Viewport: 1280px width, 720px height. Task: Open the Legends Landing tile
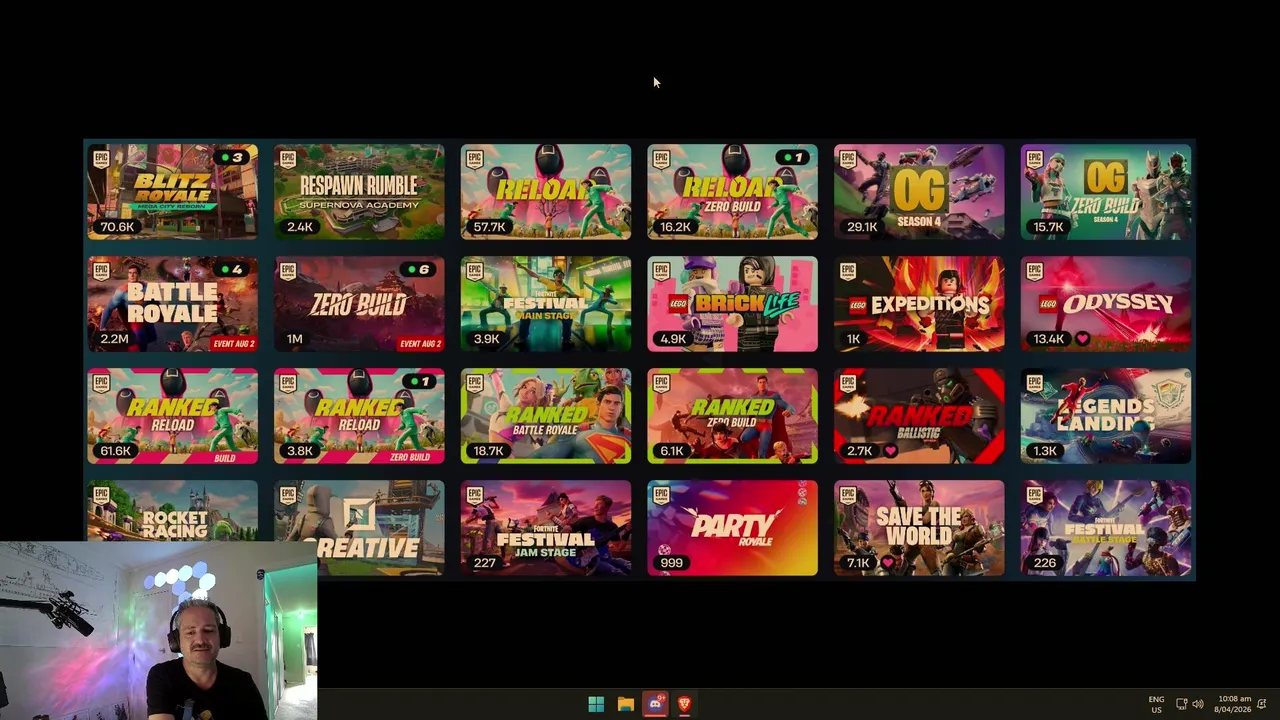1106,416
